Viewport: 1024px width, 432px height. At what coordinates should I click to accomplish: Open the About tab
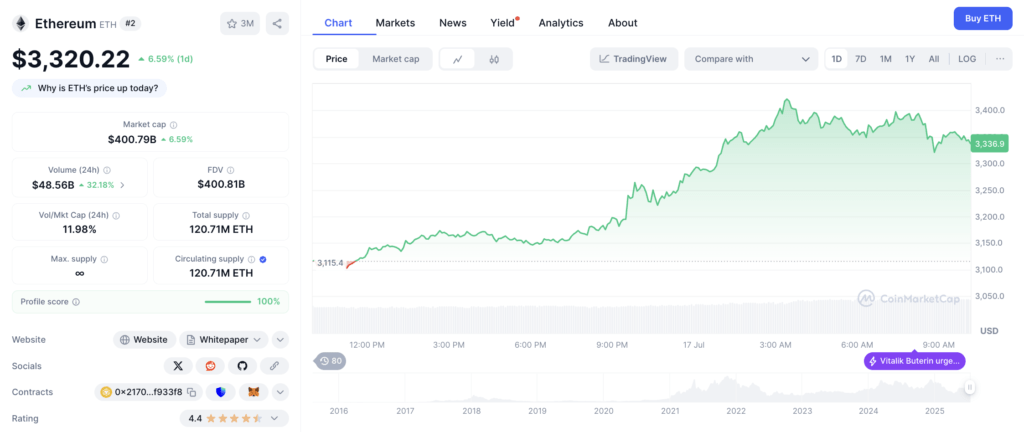(x=622, y=23)
